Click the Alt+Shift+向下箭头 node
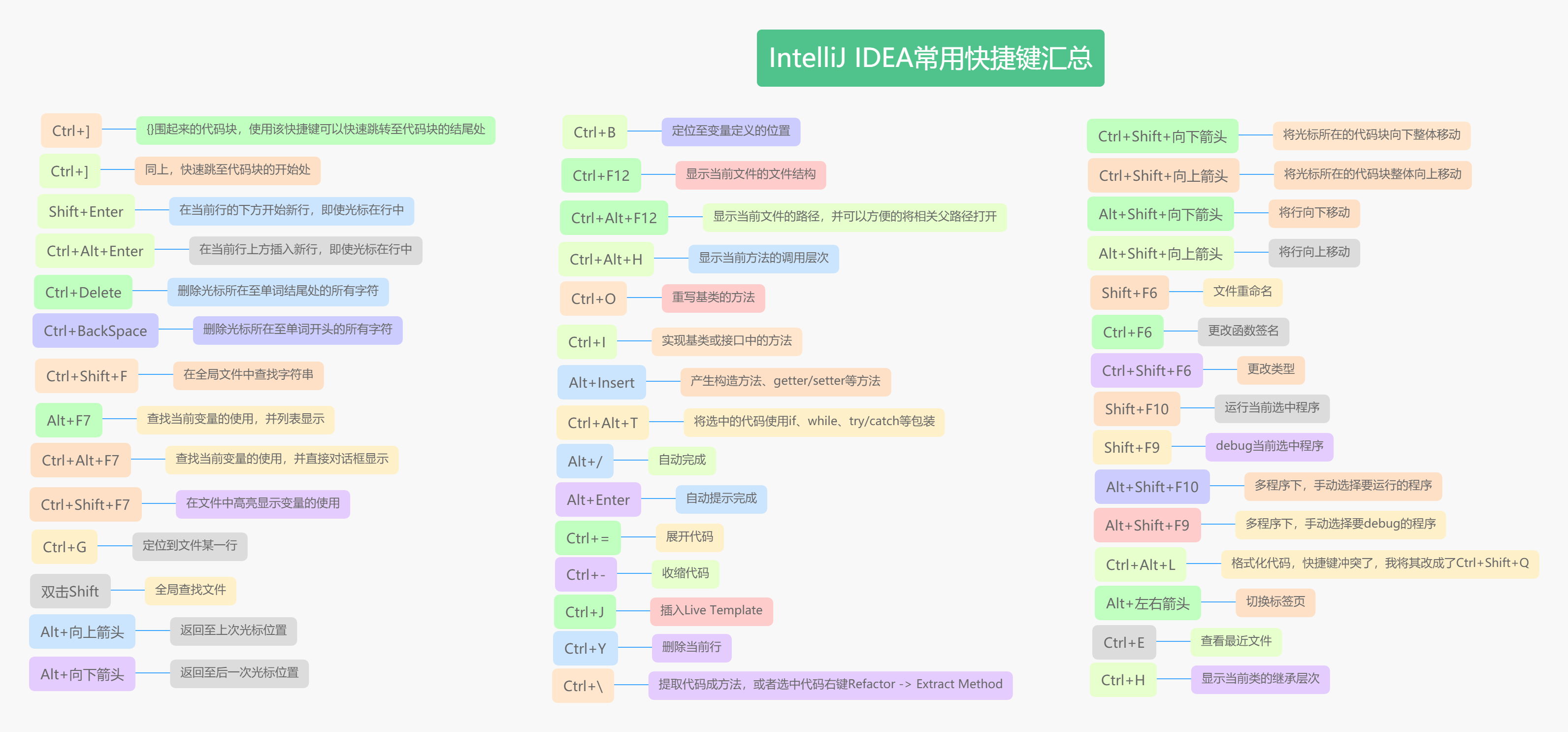 tap(1160, 214)
